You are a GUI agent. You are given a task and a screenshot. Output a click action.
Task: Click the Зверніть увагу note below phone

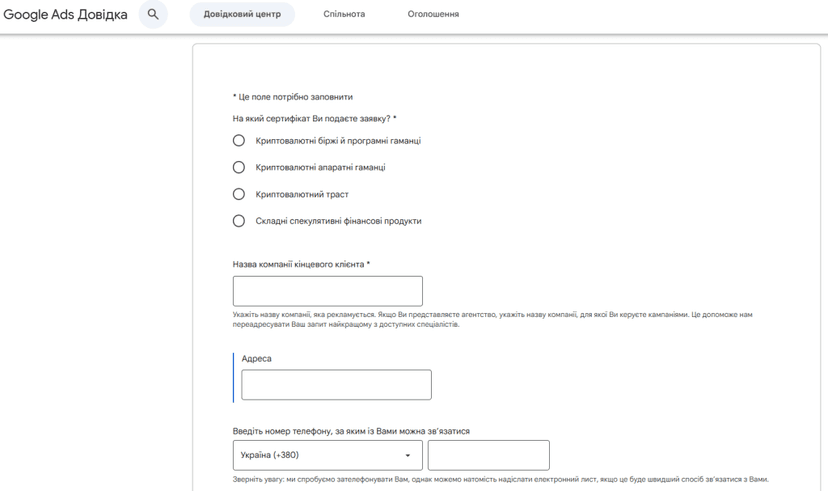[x=501, y=479]
